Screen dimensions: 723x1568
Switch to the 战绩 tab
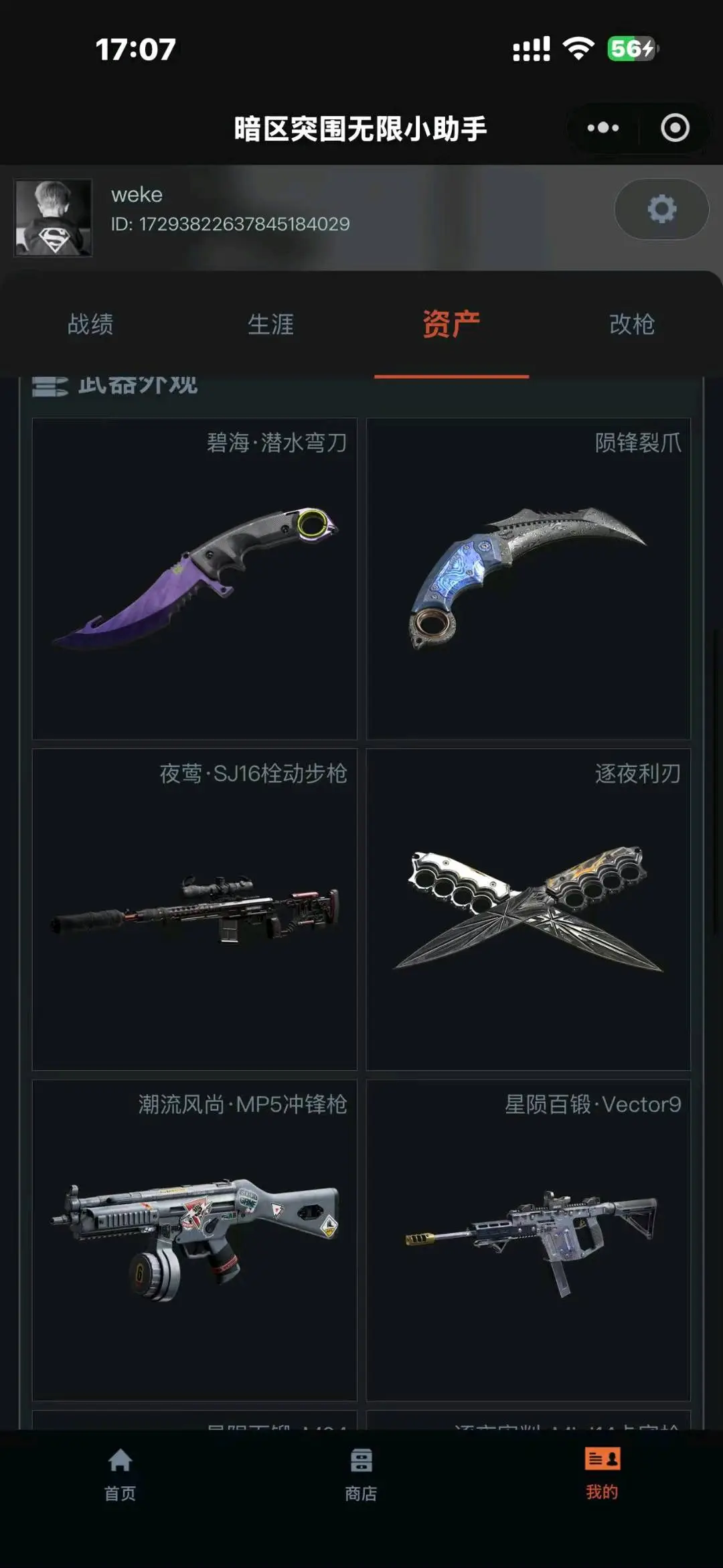point(90,324)
